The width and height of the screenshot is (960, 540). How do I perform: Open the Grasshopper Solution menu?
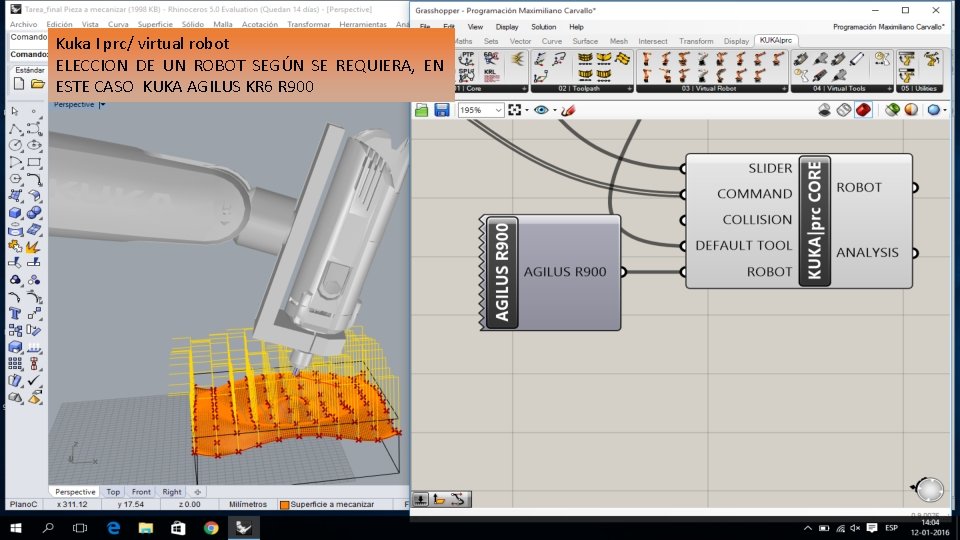point(543,27)
